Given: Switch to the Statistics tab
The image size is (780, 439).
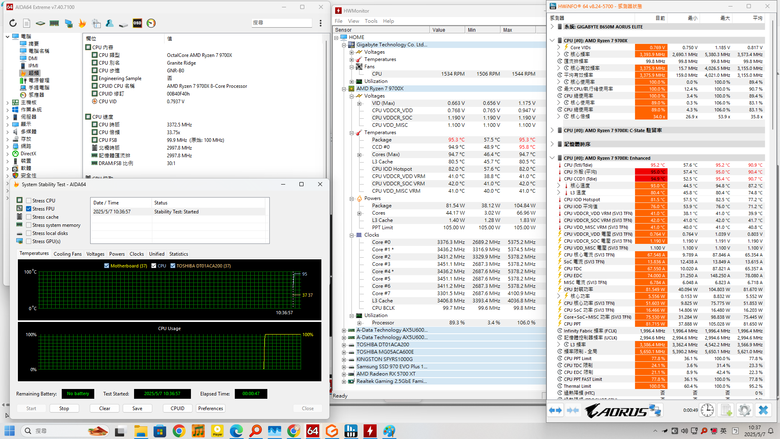Looking at the screenshot, I should (179, 254).
